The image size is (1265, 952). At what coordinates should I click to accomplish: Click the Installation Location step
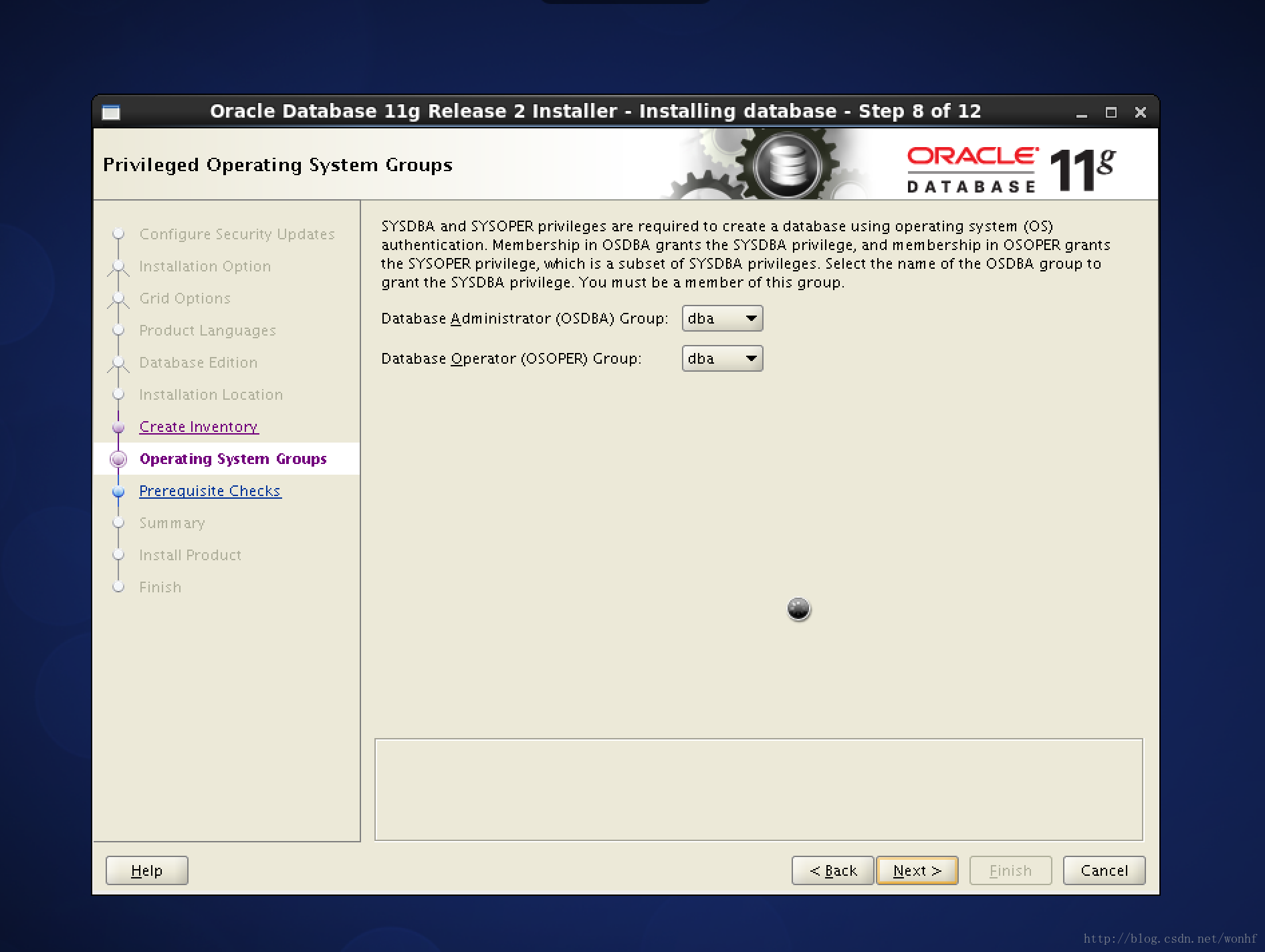pyautogui.click(x=211, y=394)
